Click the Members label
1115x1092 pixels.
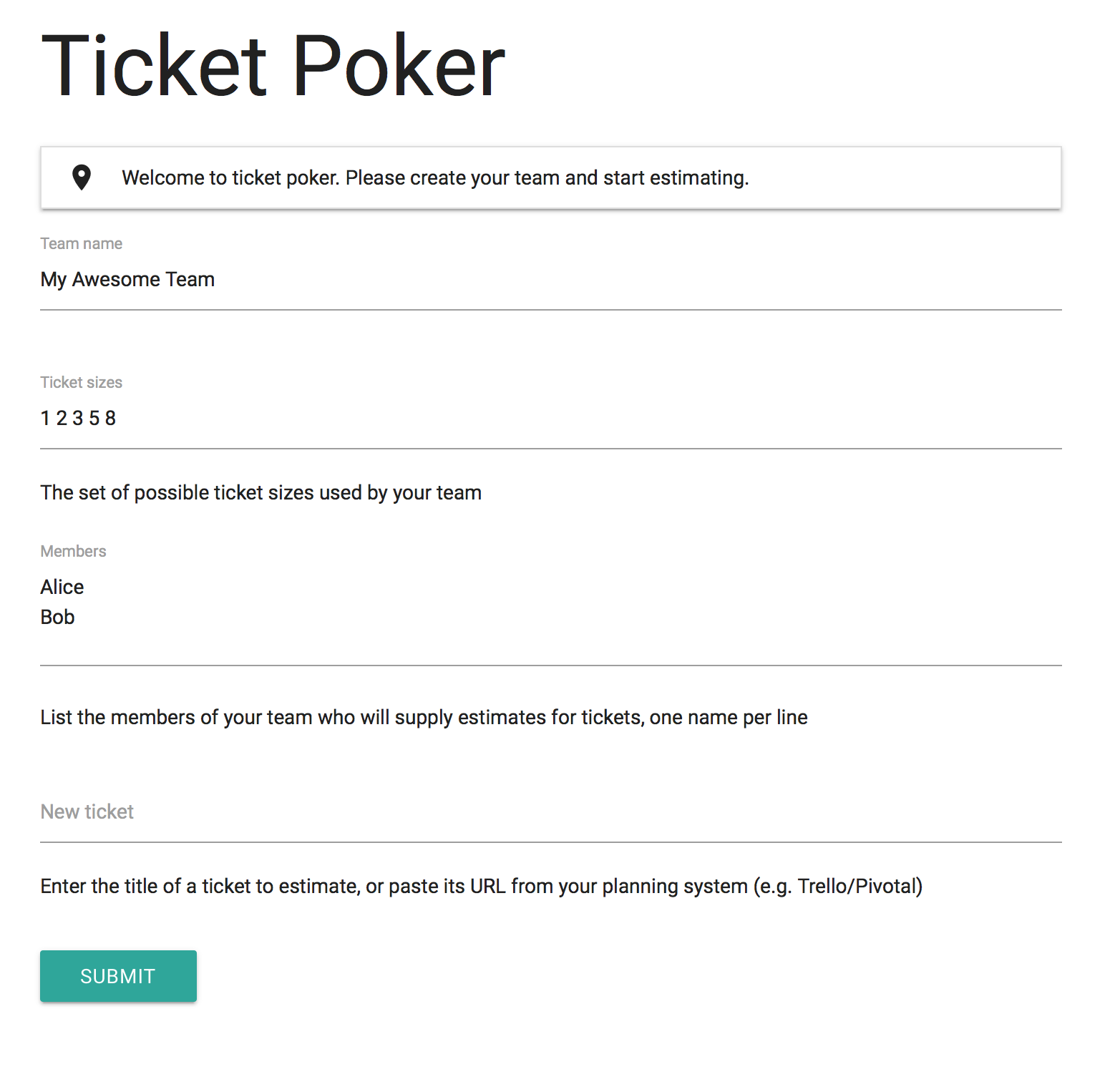(x=73, y=552)
